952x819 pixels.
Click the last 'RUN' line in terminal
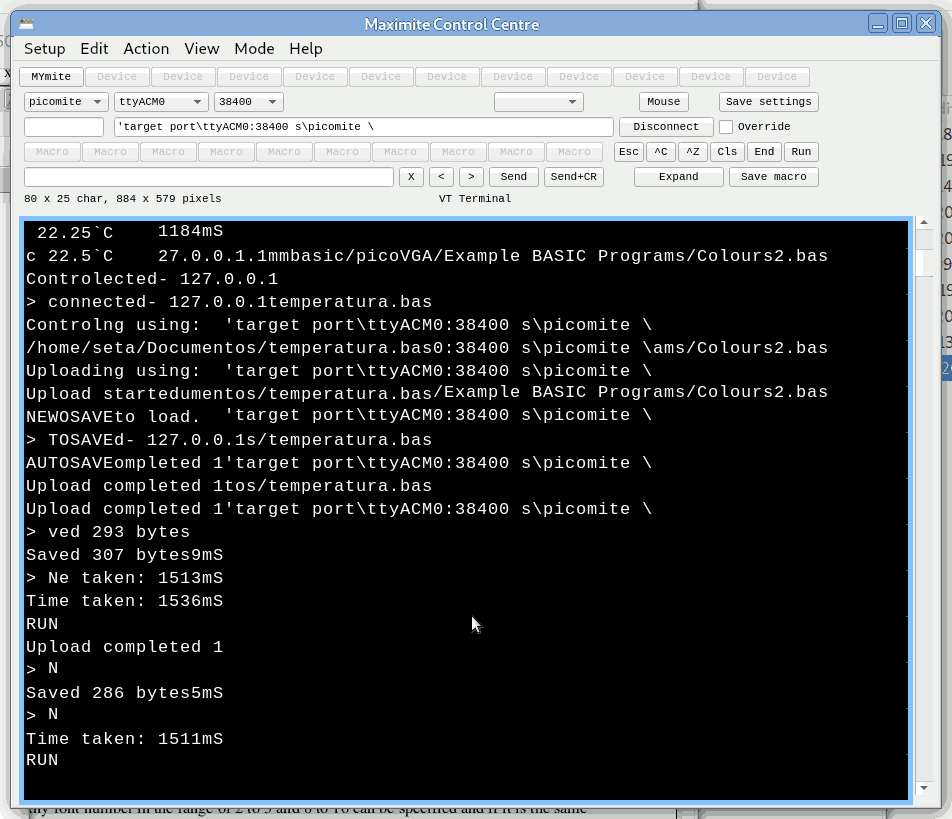pos(42,760)
